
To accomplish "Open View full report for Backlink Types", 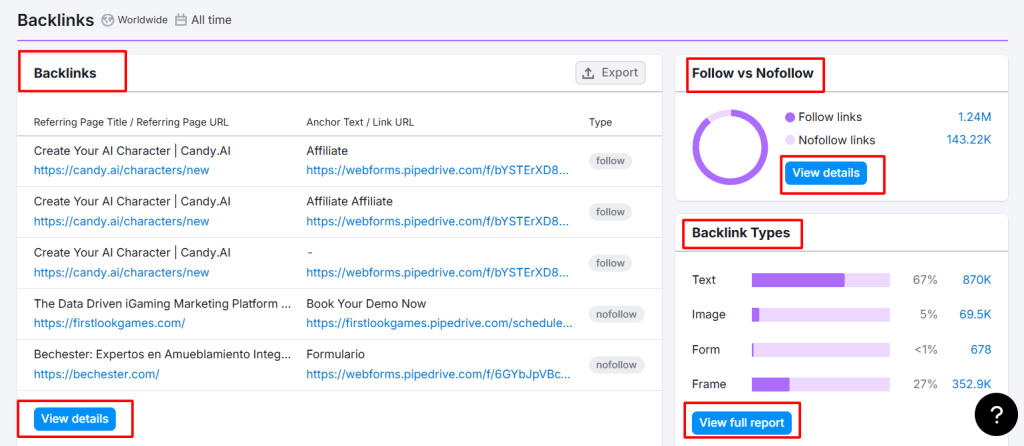I will (x=742, y=422).
